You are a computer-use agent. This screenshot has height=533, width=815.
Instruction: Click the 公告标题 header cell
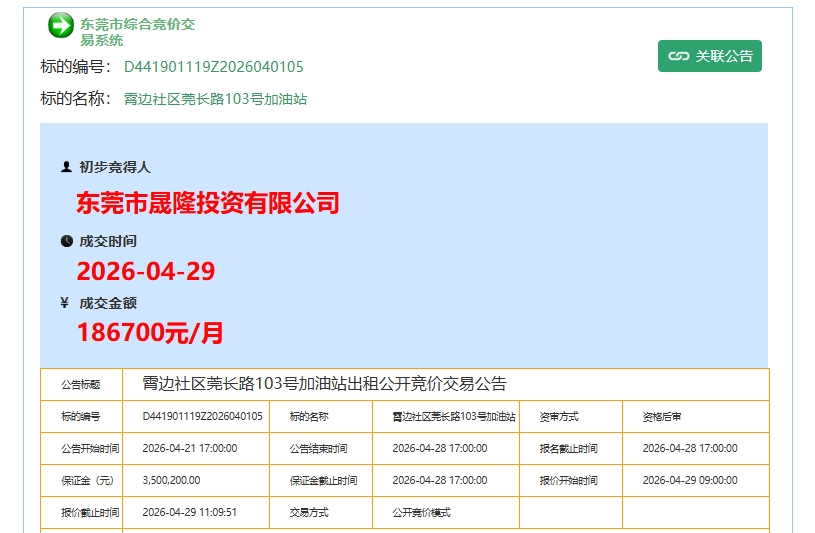[x=81, y=384]
